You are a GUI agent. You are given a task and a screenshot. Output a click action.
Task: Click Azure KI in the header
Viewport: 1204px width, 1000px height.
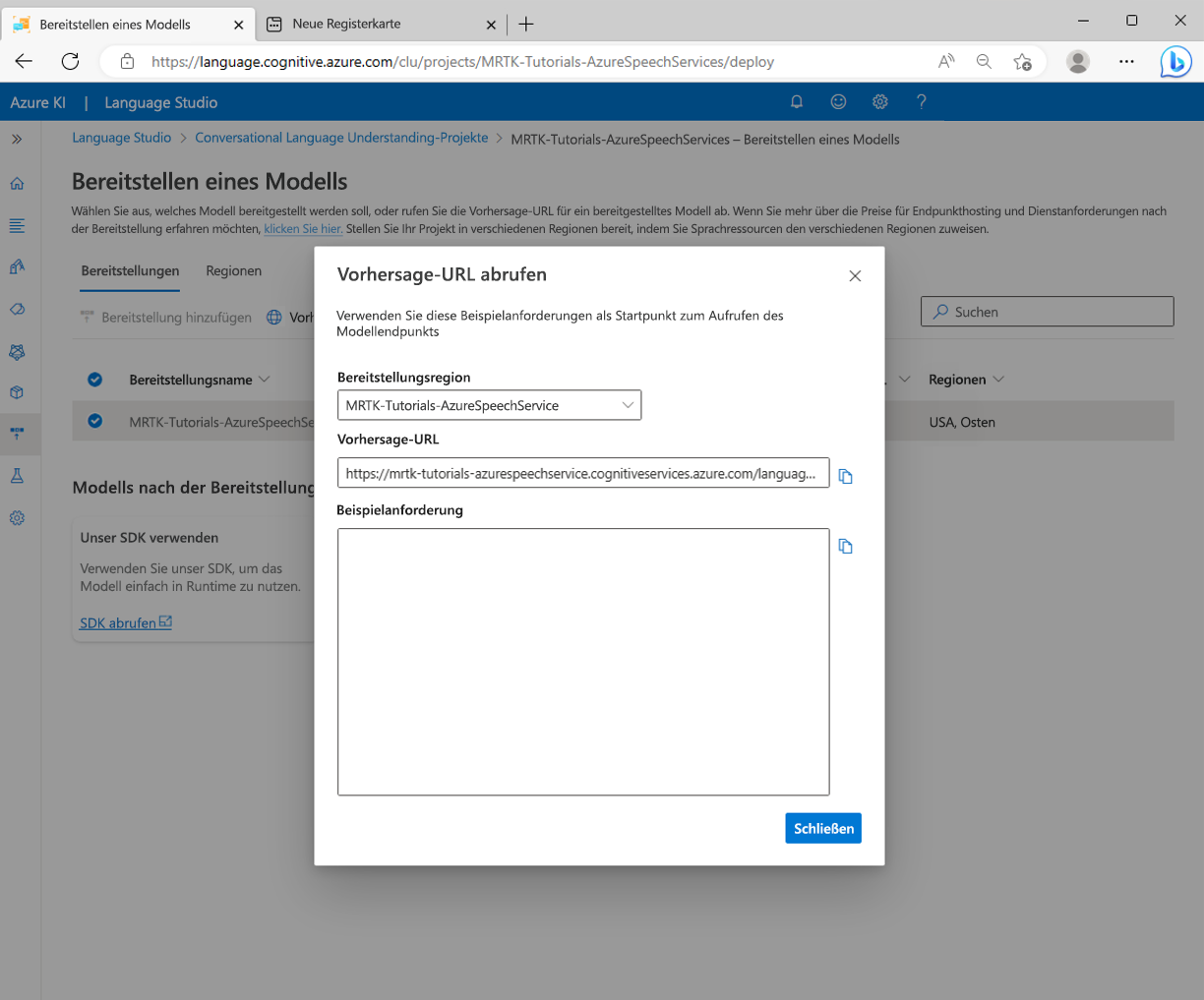point(38,102)
